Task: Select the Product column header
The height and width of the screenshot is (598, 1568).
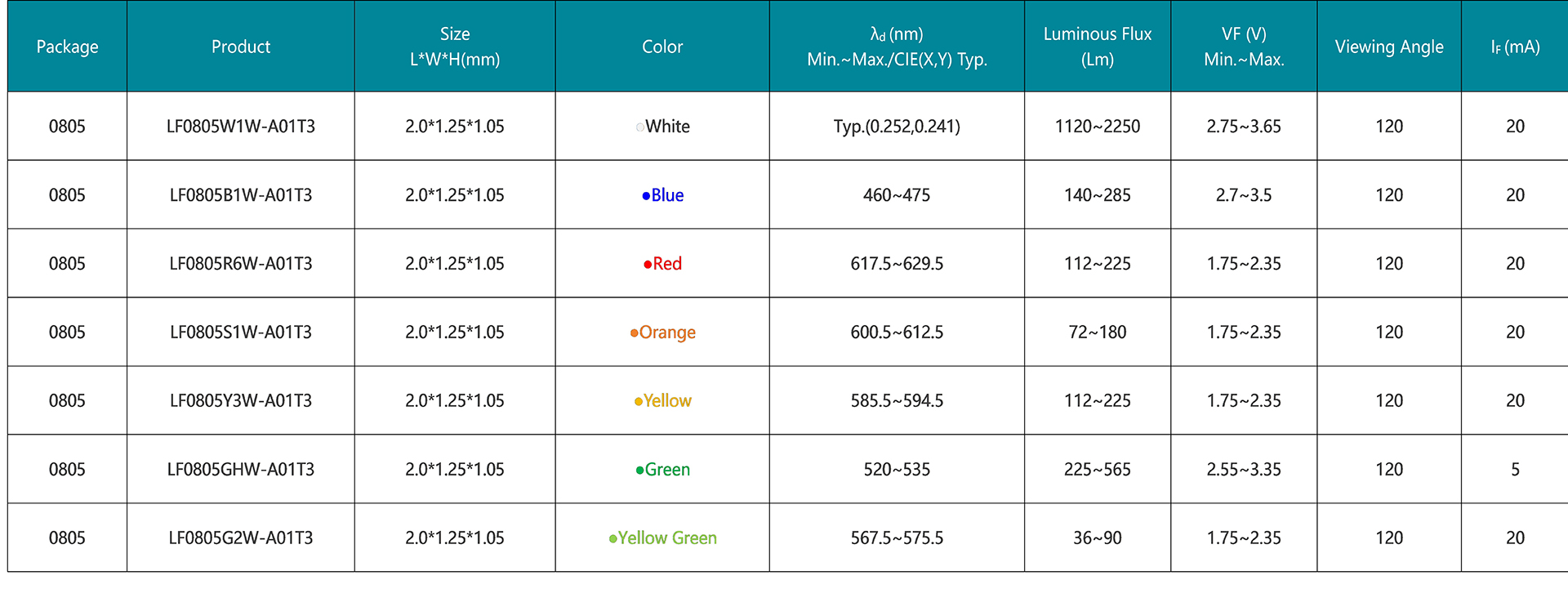Action: click(241, 47)
